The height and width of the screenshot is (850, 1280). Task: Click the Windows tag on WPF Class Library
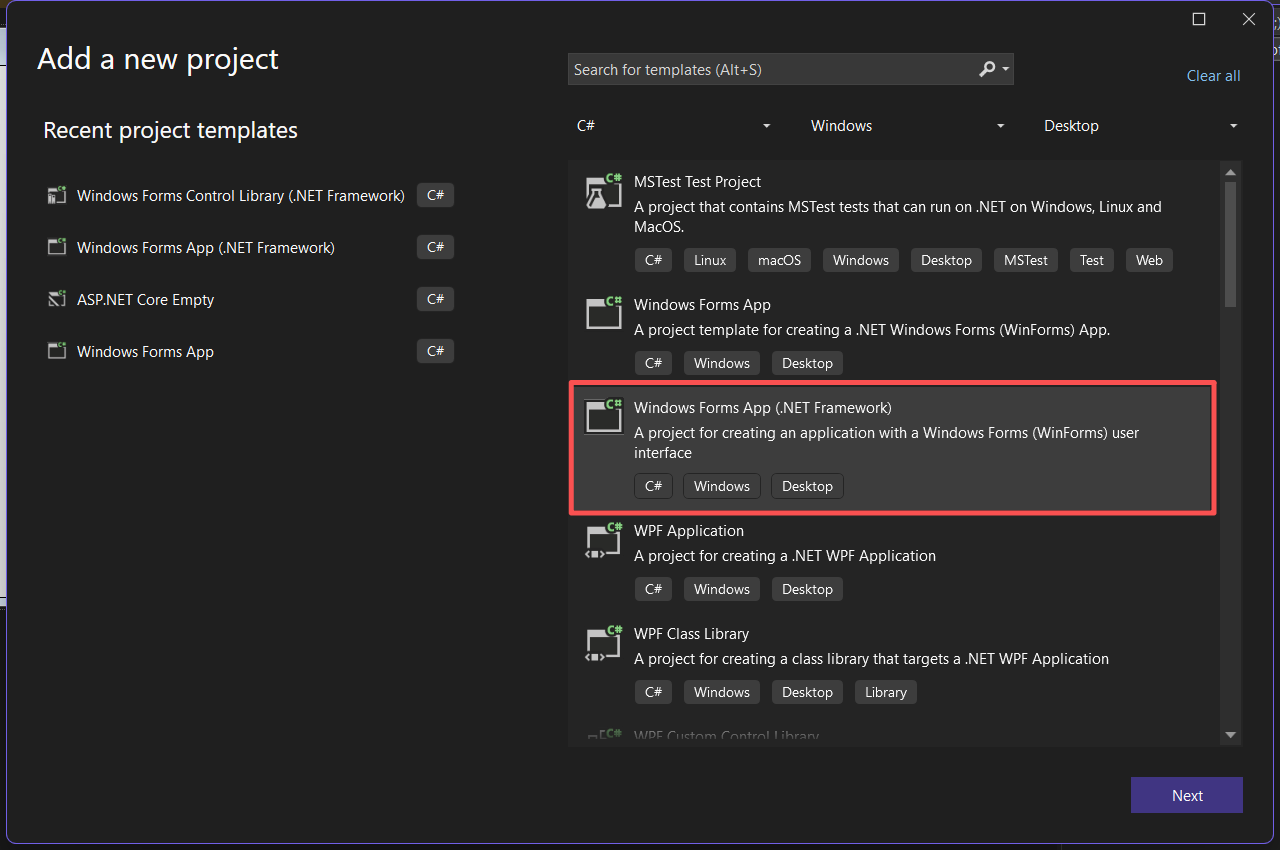coord(721,692)
